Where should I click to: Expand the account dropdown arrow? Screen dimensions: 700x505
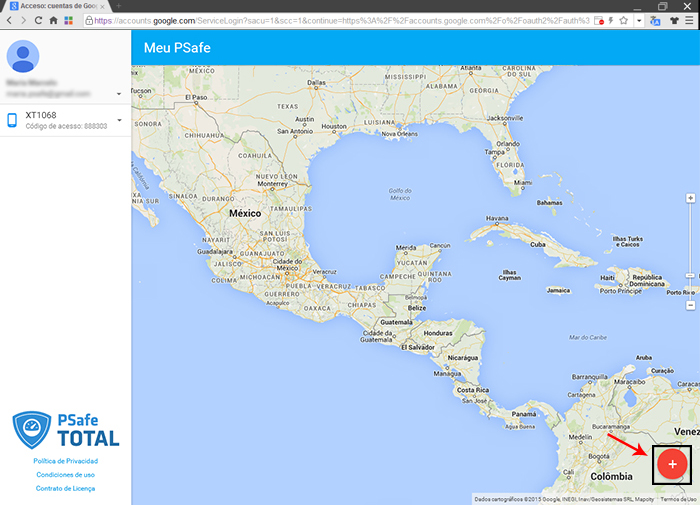tap(119, 95)
